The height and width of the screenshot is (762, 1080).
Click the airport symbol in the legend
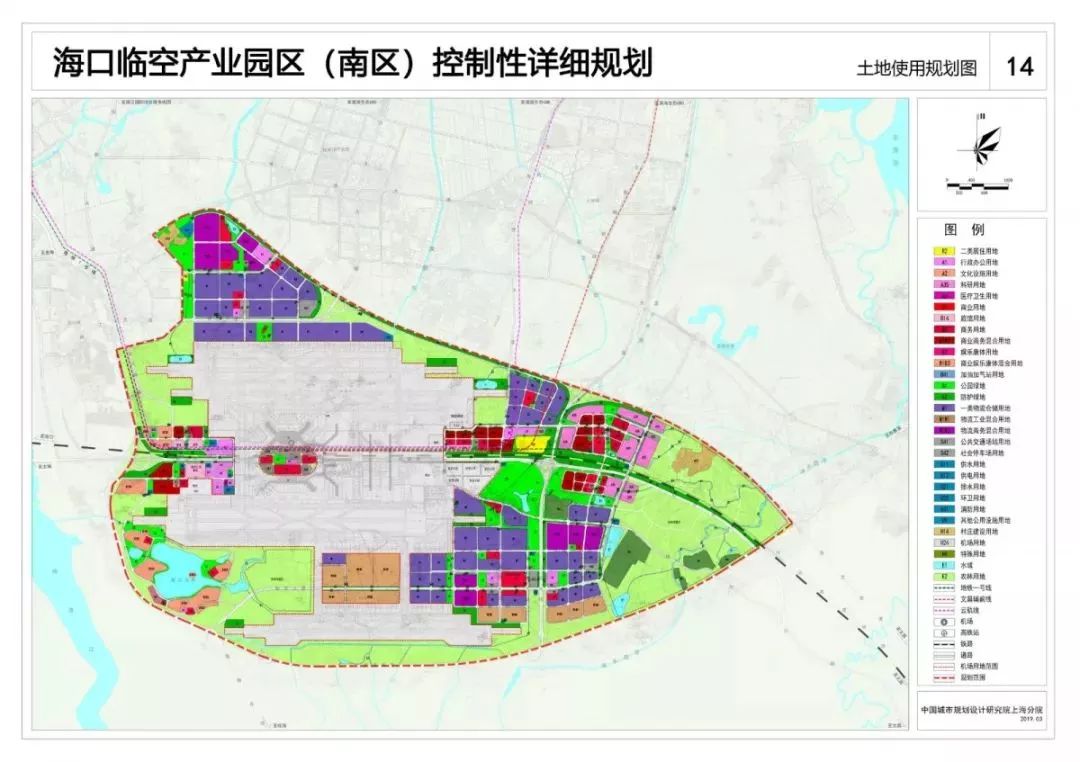click(943, 621)
